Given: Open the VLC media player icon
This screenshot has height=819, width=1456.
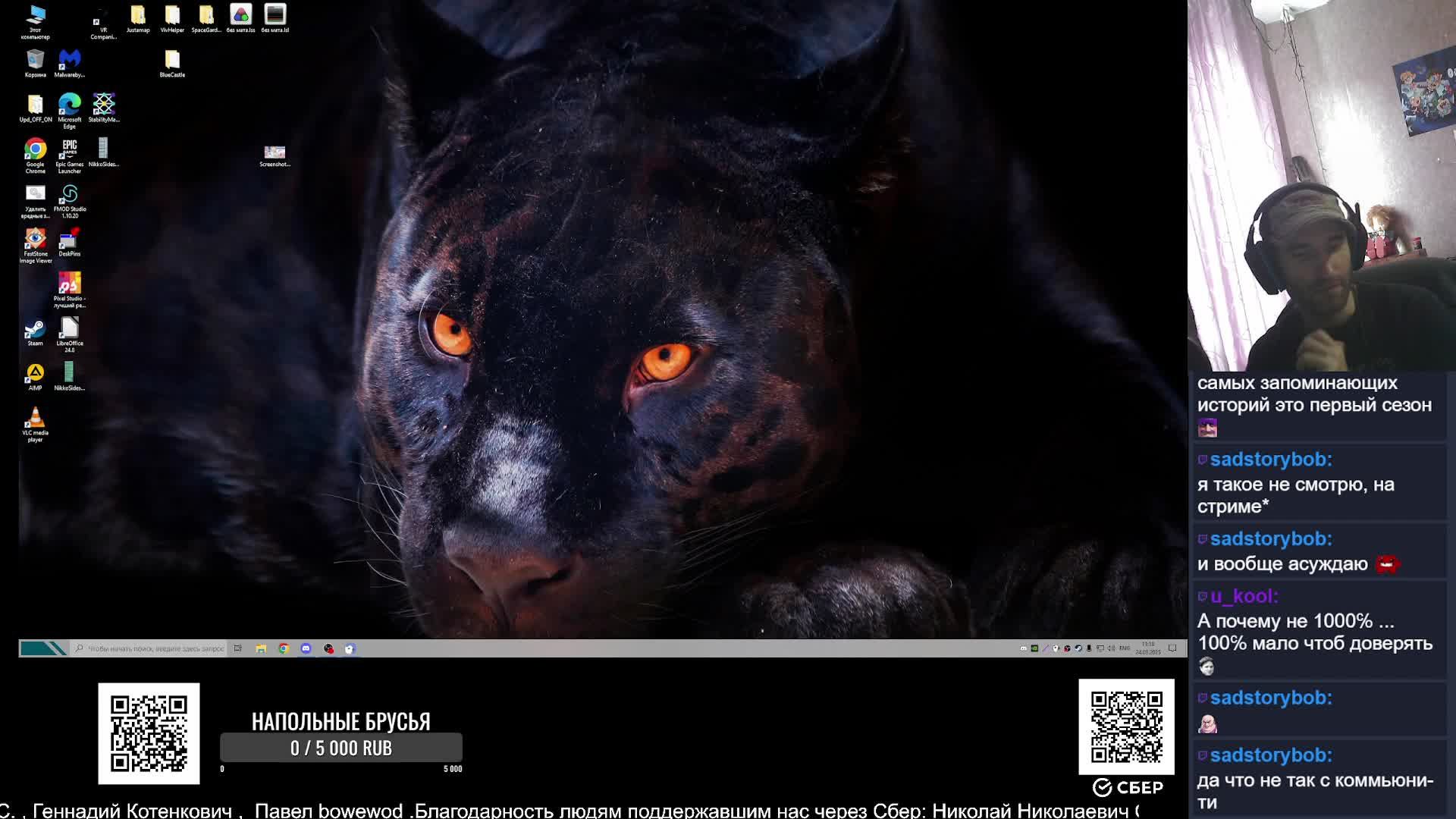Looking at the screenshot, I should pos(35,419).
